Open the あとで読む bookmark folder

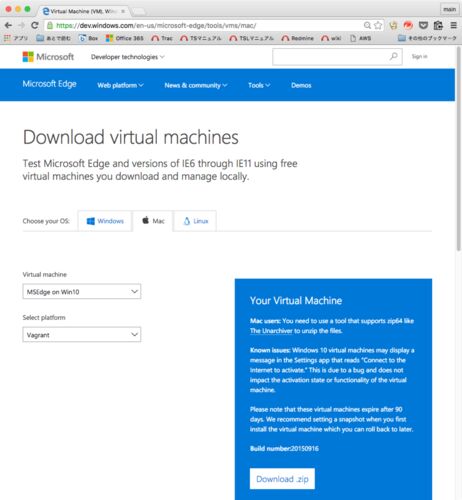[x=53, y=38]
